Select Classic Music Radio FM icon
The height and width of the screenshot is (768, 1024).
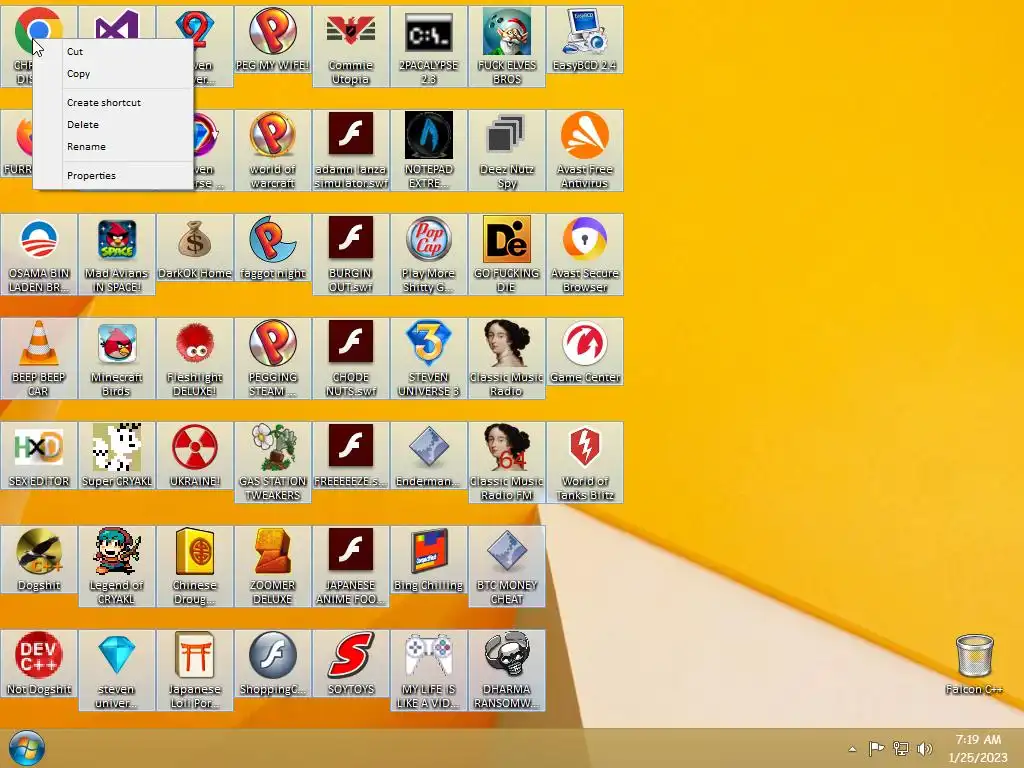coord(507,462)
